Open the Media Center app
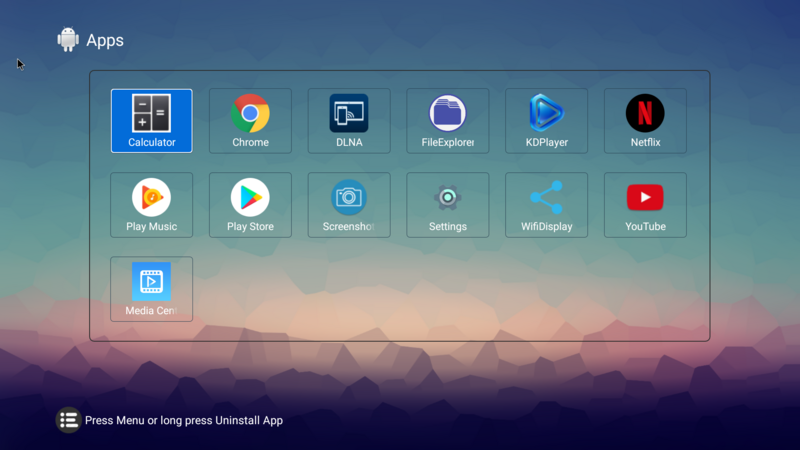 click(x=152, y=289)
